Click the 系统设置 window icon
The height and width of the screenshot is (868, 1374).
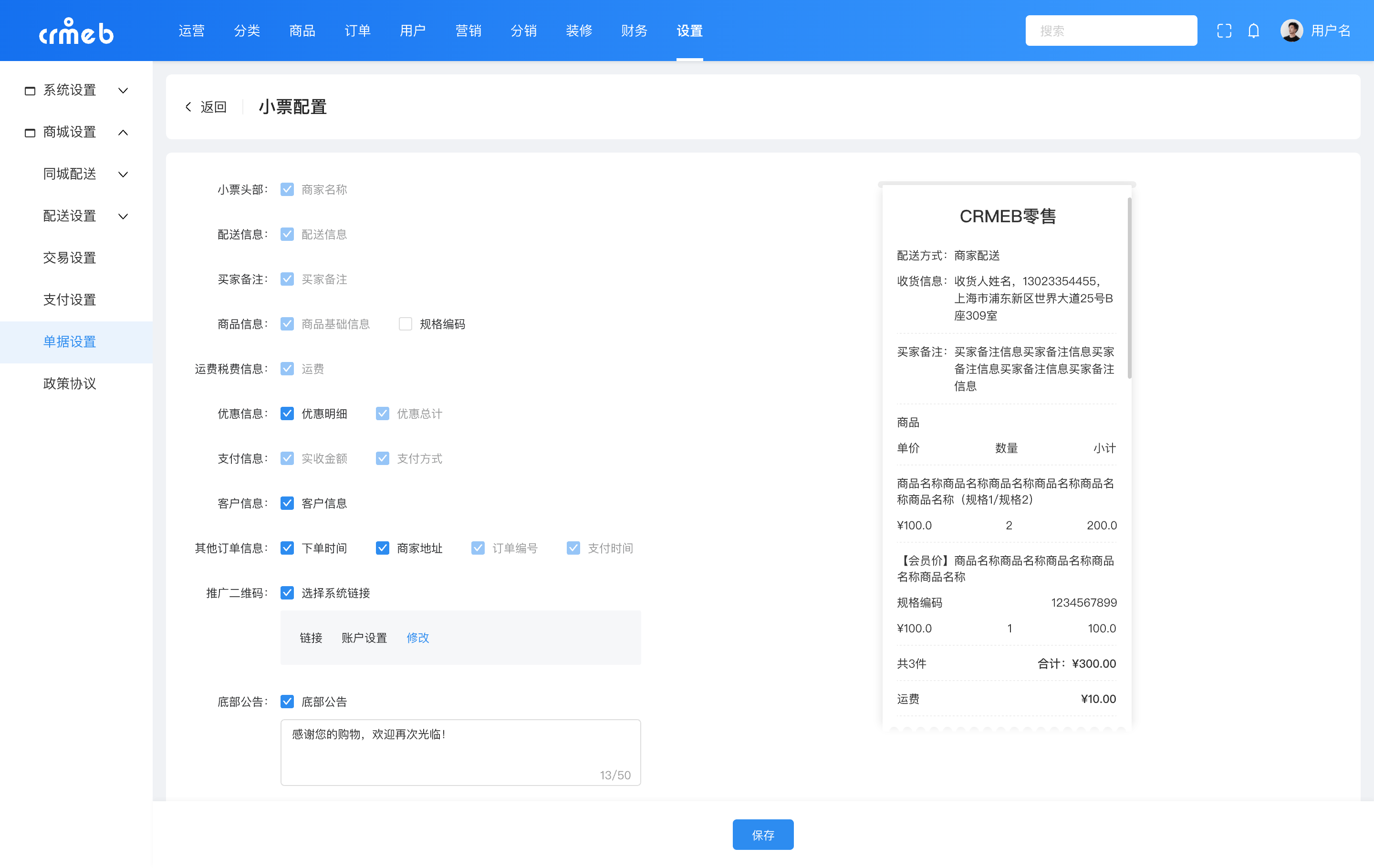[30, 91]
